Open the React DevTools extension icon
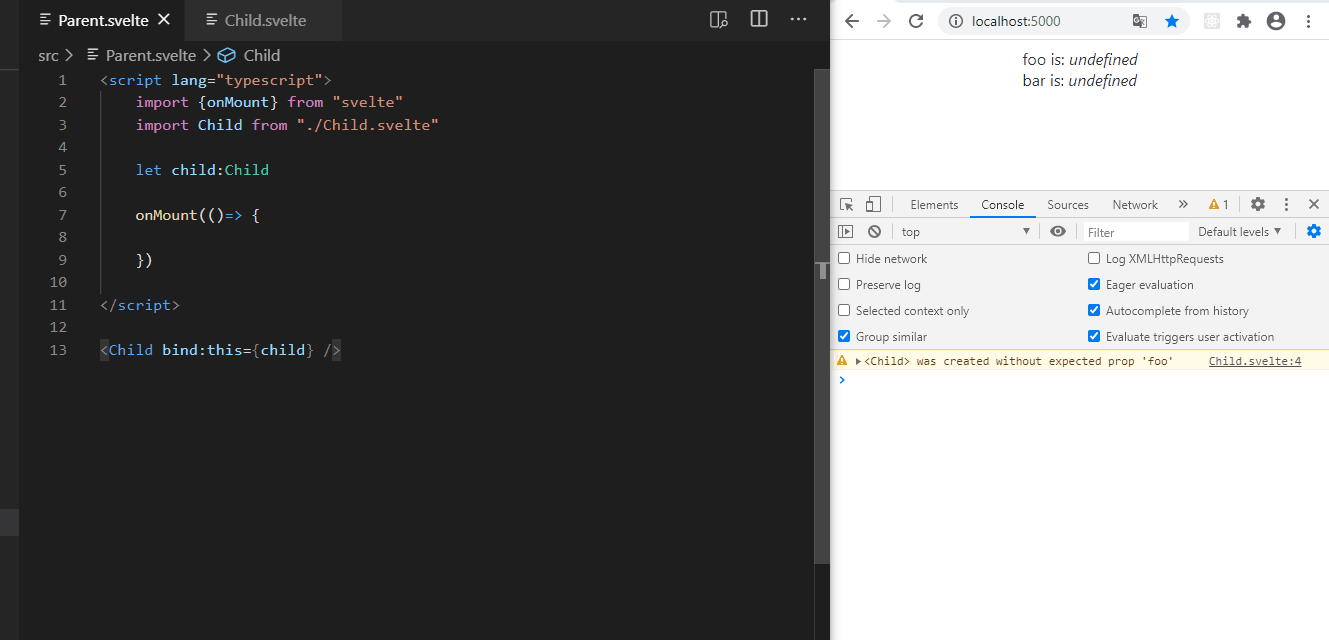The height and width of the screenshot is (640, 1329). [1212, 21]
